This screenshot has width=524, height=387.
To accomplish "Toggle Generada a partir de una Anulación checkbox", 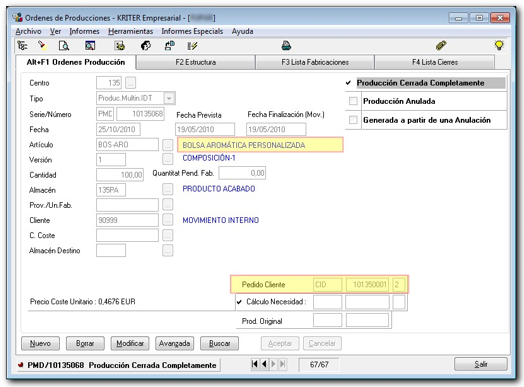I will pyautogui.click(x=353, y=120).
